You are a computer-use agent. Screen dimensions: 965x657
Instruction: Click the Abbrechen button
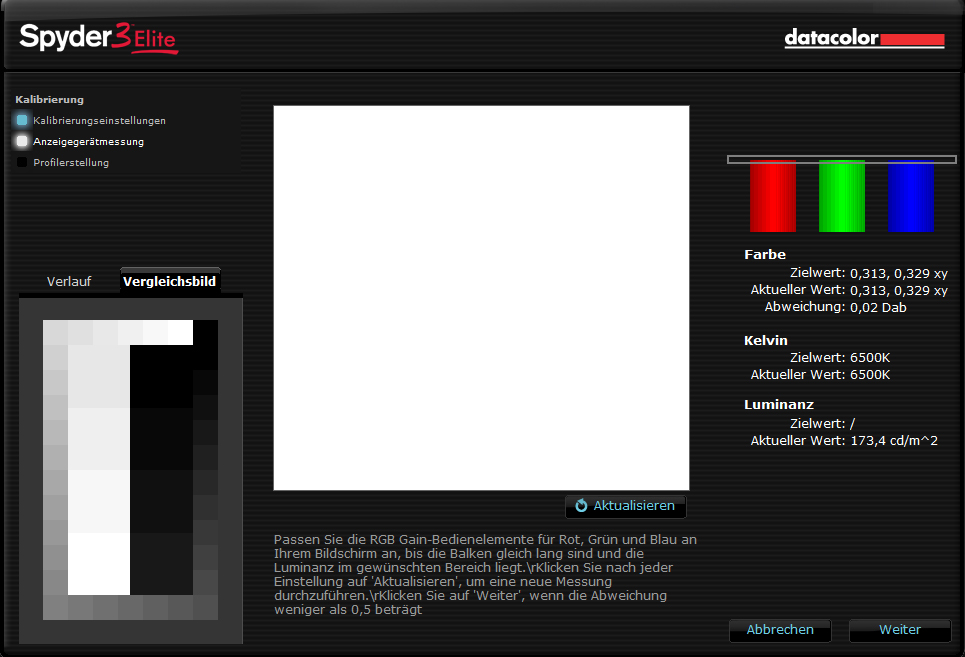coord(780,630)
